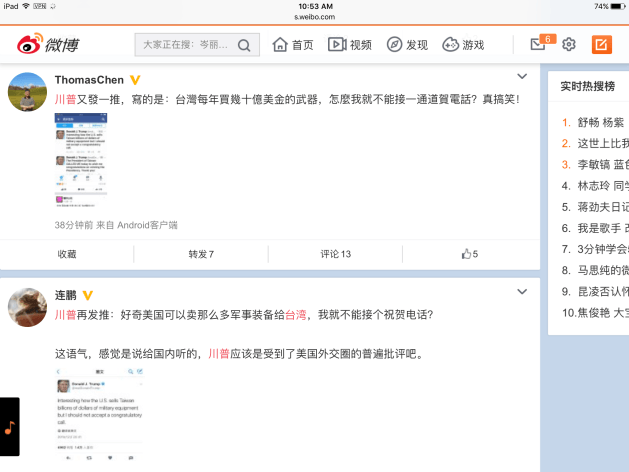Like ThomasChen post thumbs-up 5

[469, 254]
